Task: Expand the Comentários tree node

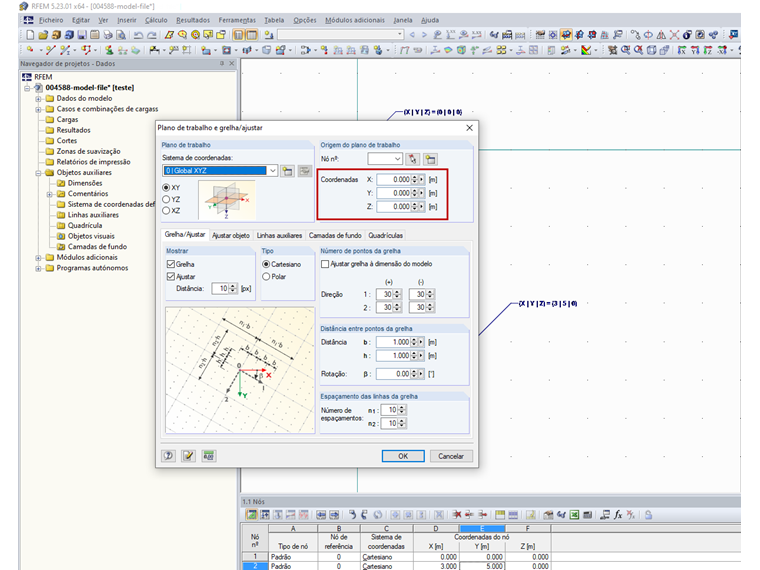Action: click(x=49, y=194)
